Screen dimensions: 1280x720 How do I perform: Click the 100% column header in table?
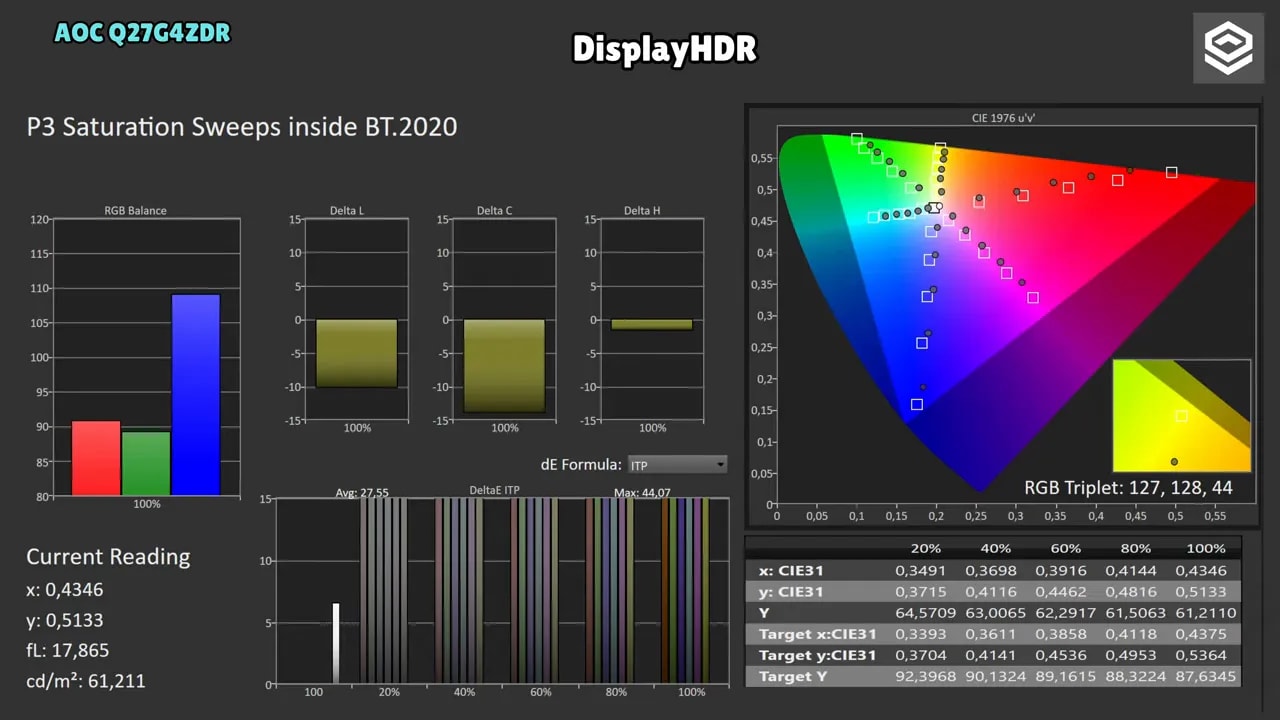(x=1205, y=548)
